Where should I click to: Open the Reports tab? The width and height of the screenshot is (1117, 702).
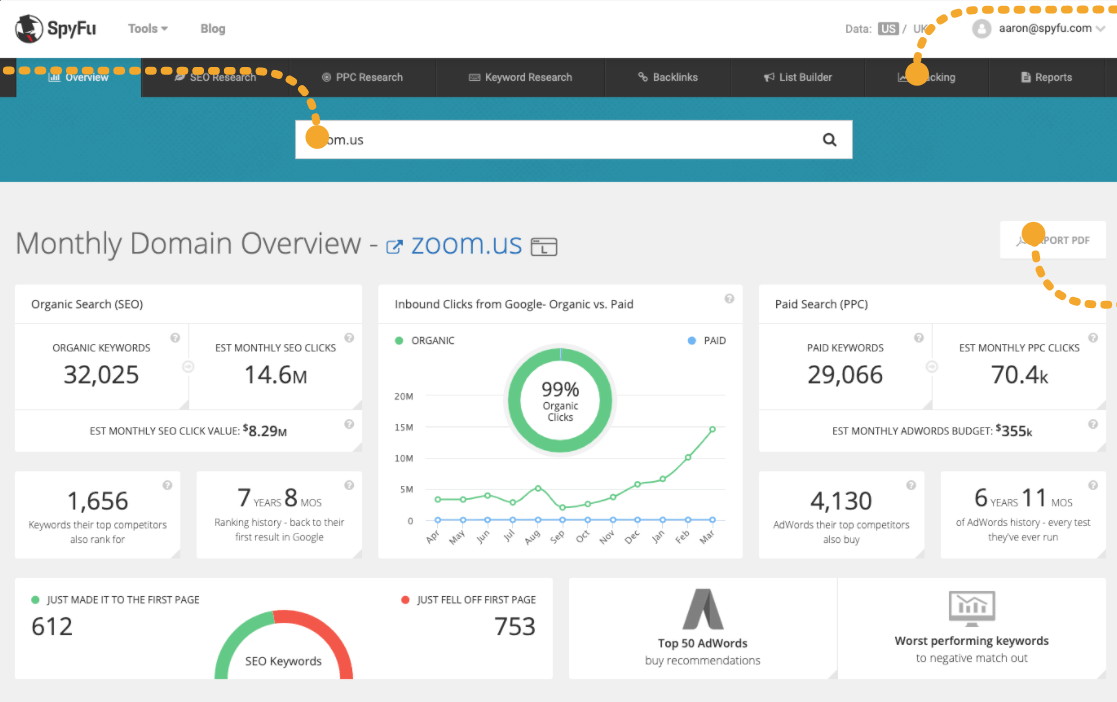pyautogui.click(x=1046, y=77)
